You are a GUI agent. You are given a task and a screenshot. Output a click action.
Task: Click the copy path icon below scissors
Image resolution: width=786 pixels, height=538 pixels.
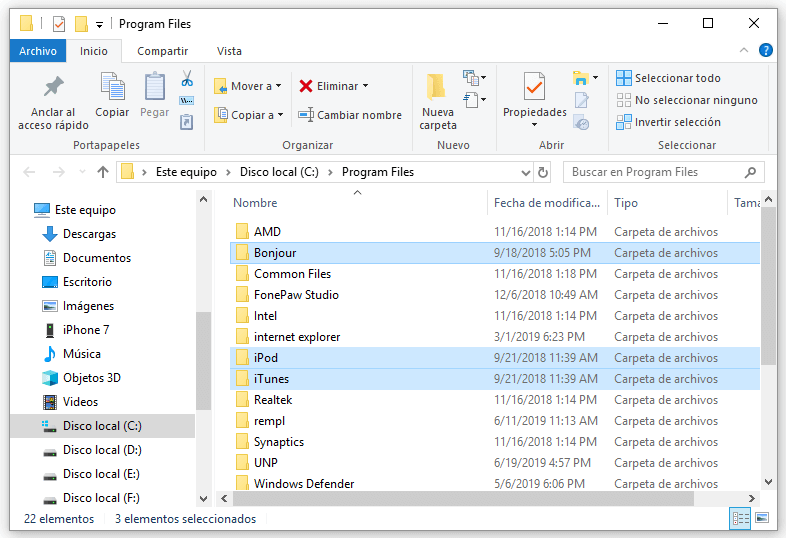186,101
